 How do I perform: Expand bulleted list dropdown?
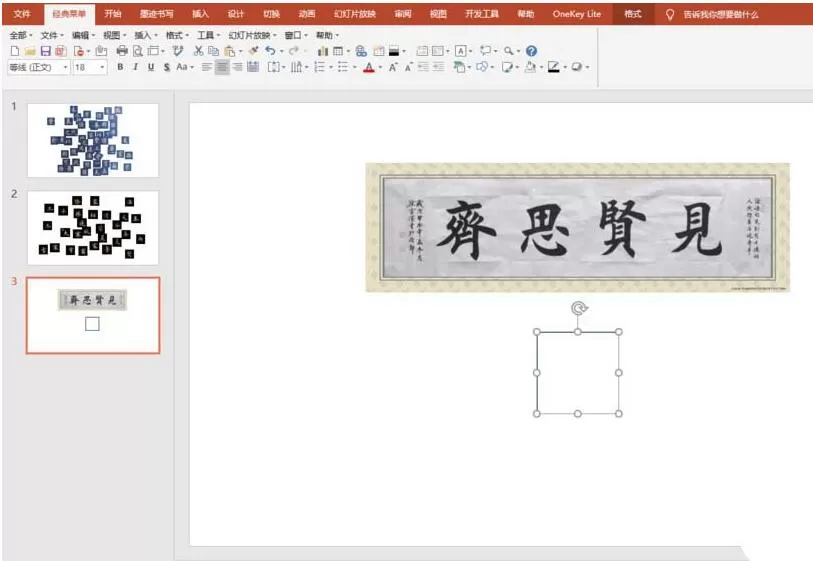(x=355, y=67)
